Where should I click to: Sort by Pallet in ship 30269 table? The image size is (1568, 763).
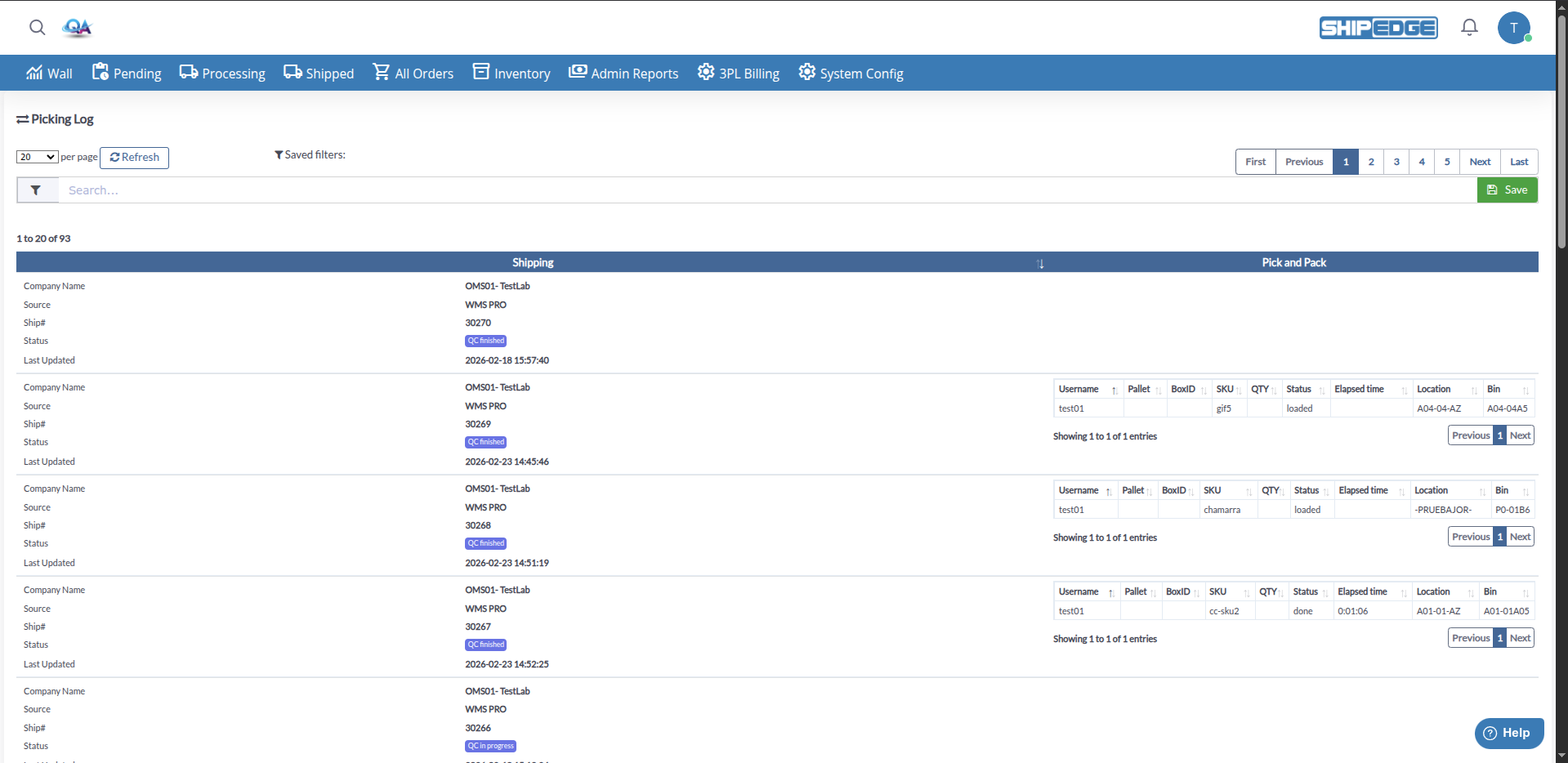tap(1144, 389)
